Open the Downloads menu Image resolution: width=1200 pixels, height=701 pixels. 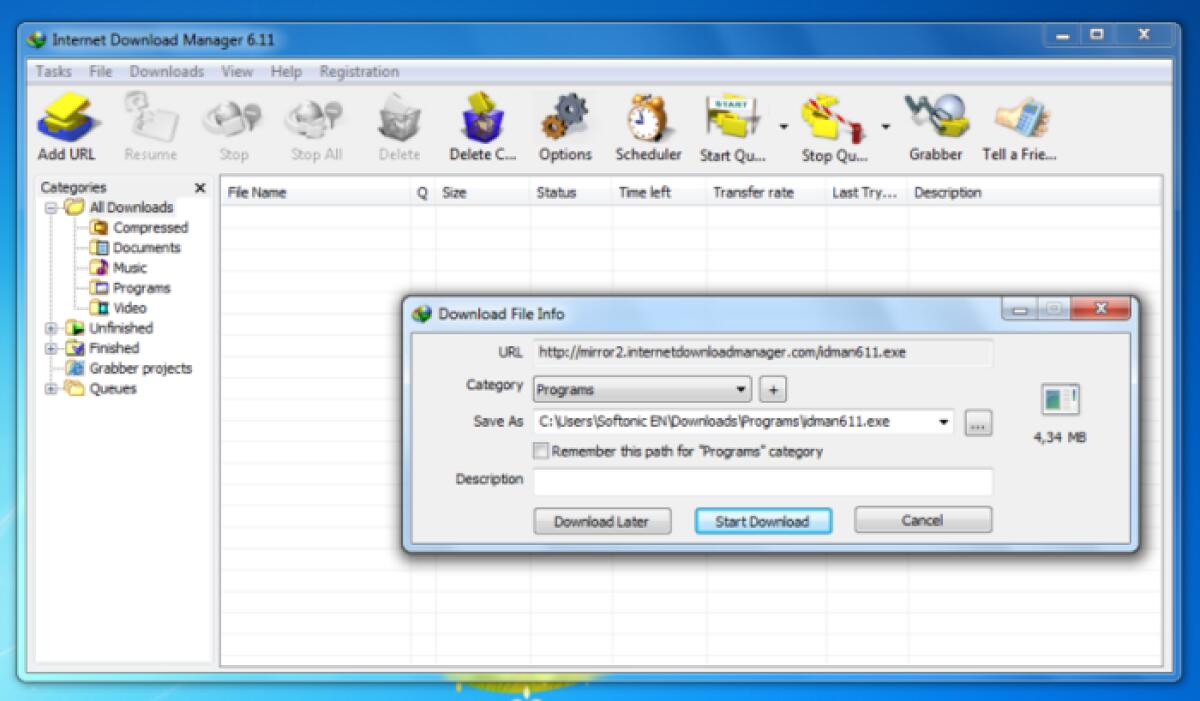(166, 71)
